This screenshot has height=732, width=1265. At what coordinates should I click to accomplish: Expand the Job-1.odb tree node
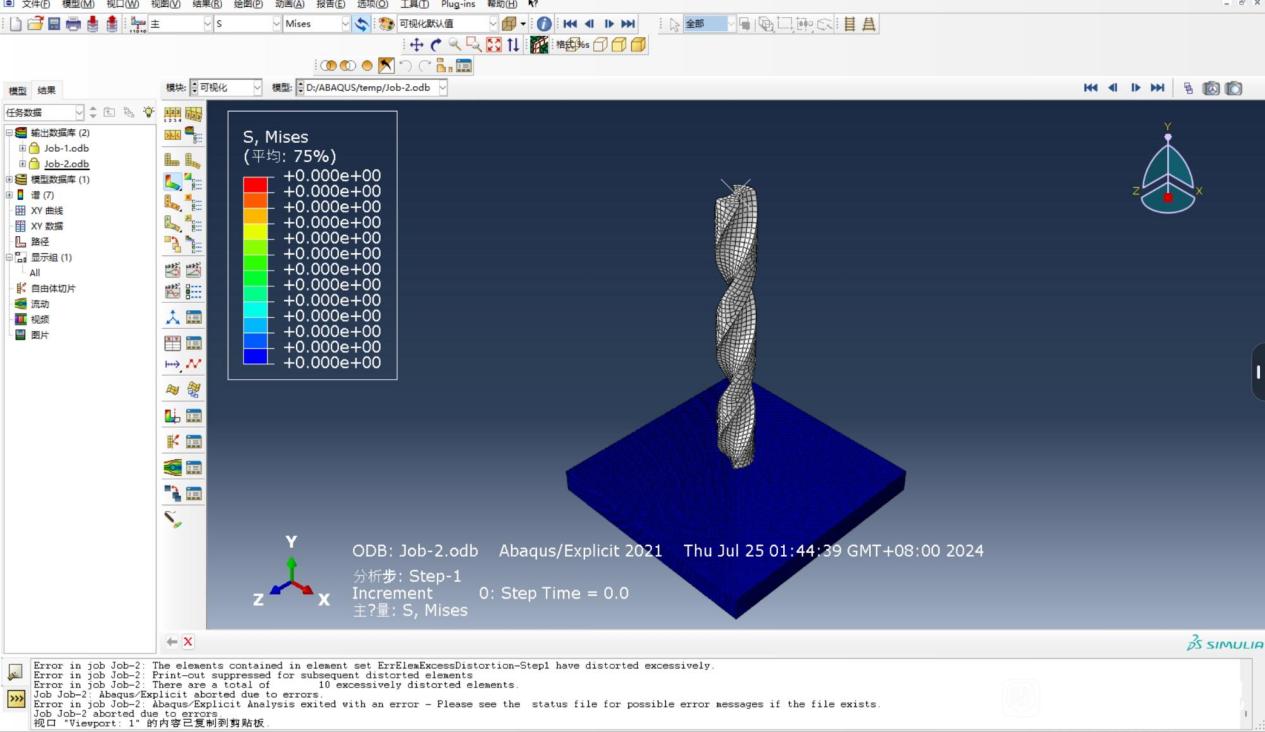[x=23, y=148]
